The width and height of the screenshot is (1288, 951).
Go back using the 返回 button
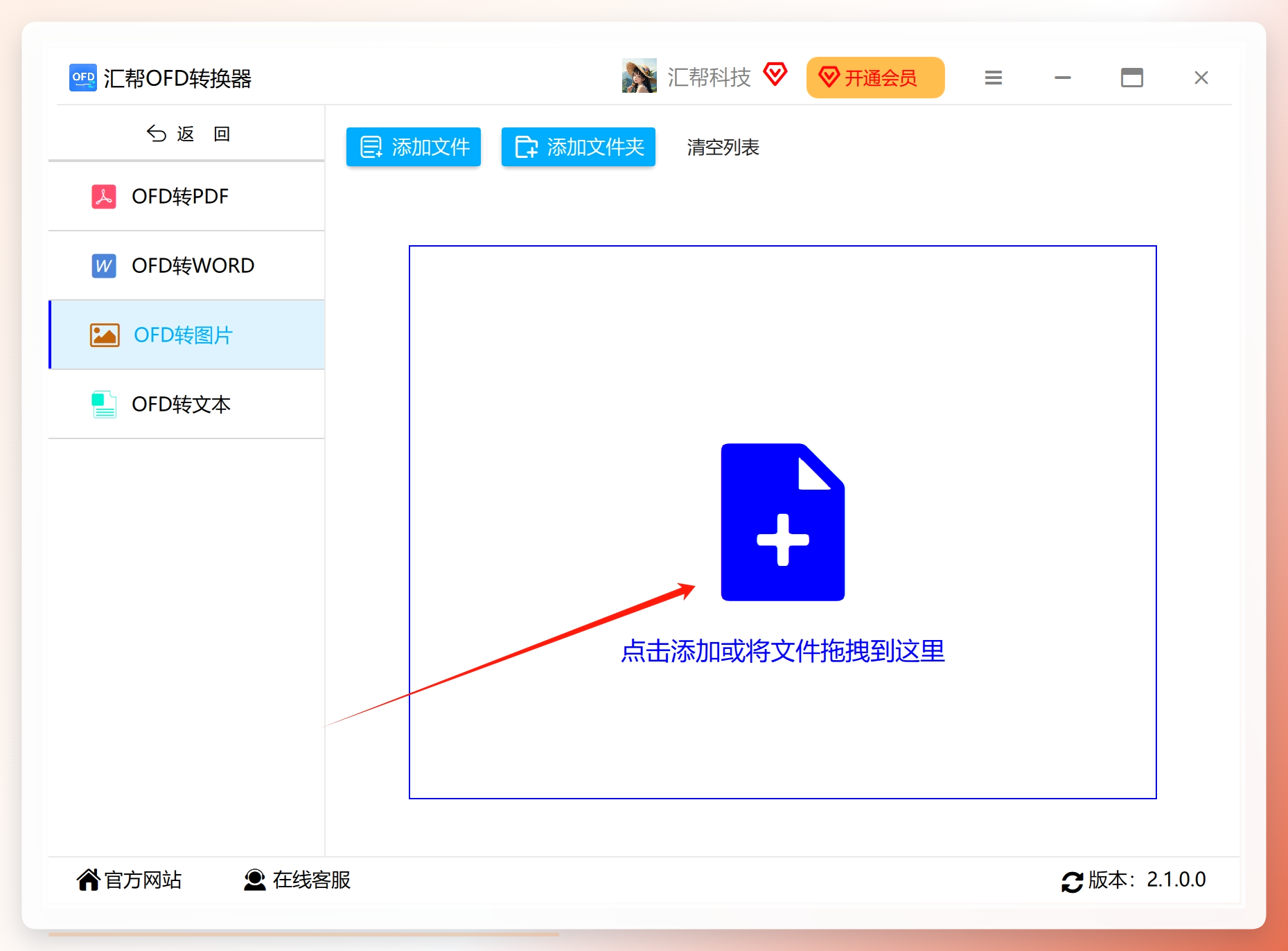pyautogui.click(x=188, y=134)
